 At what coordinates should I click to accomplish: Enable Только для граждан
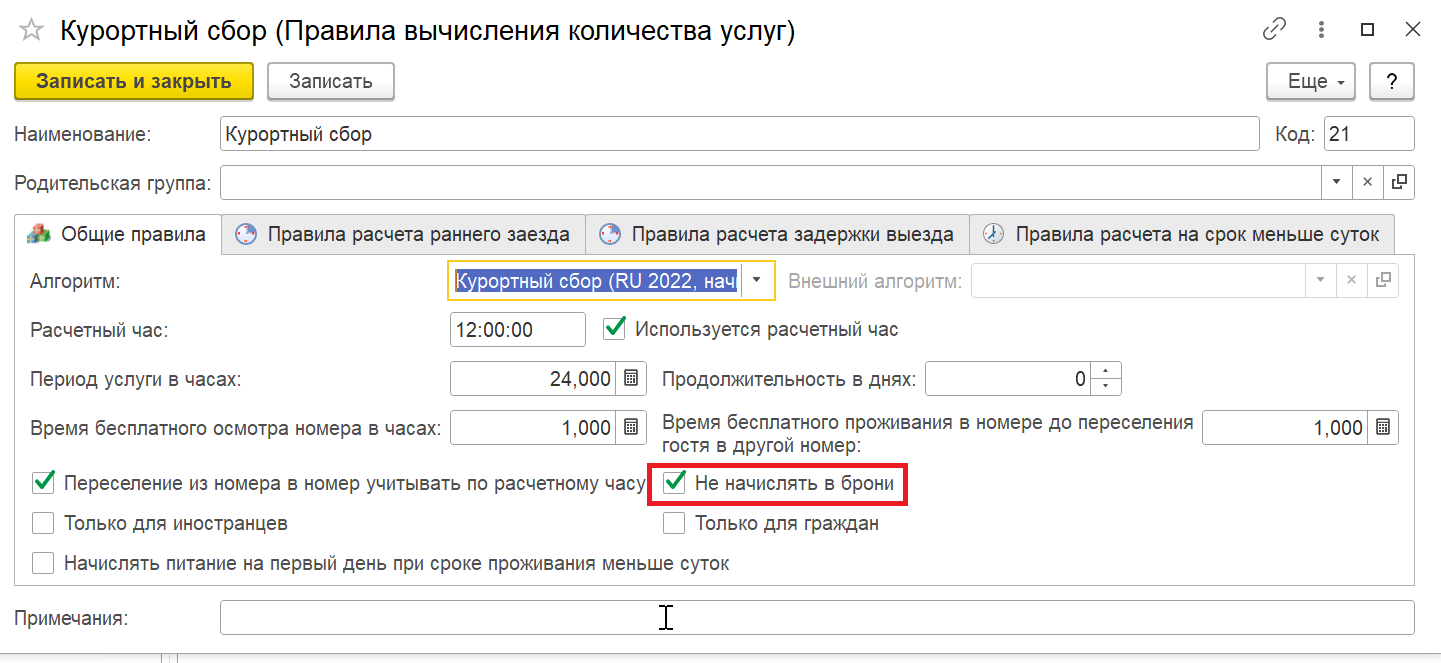675,523
